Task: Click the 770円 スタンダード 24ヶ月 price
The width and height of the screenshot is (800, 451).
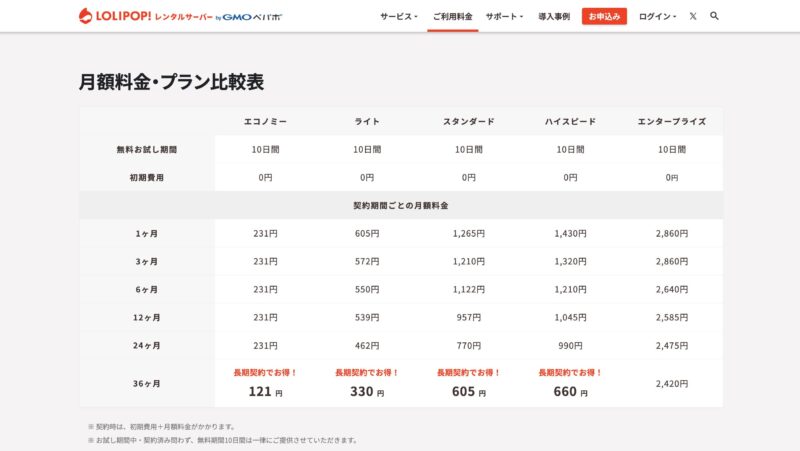Action: click(468, 345)
